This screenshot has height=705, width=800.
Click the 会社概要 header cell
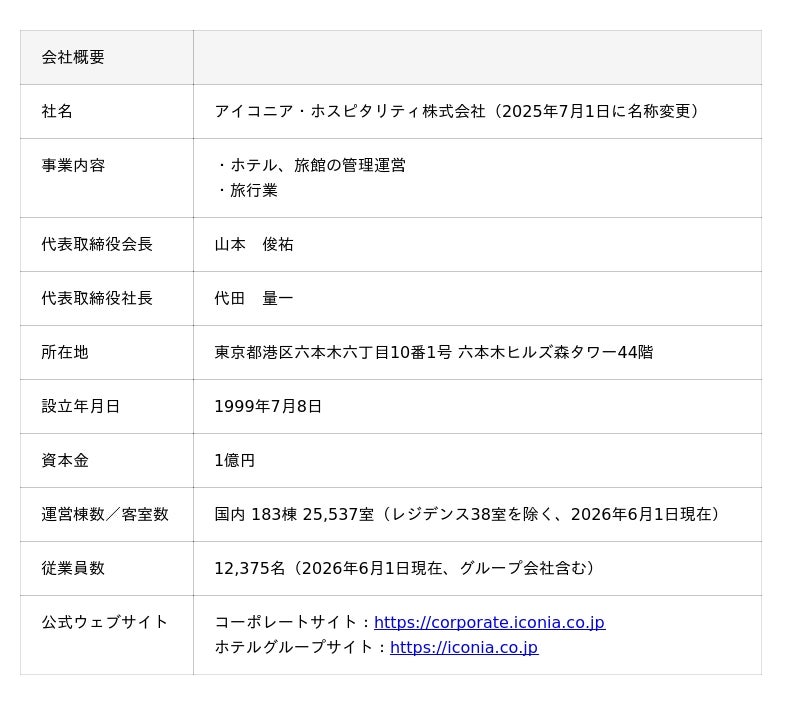(x=107, y=57)
